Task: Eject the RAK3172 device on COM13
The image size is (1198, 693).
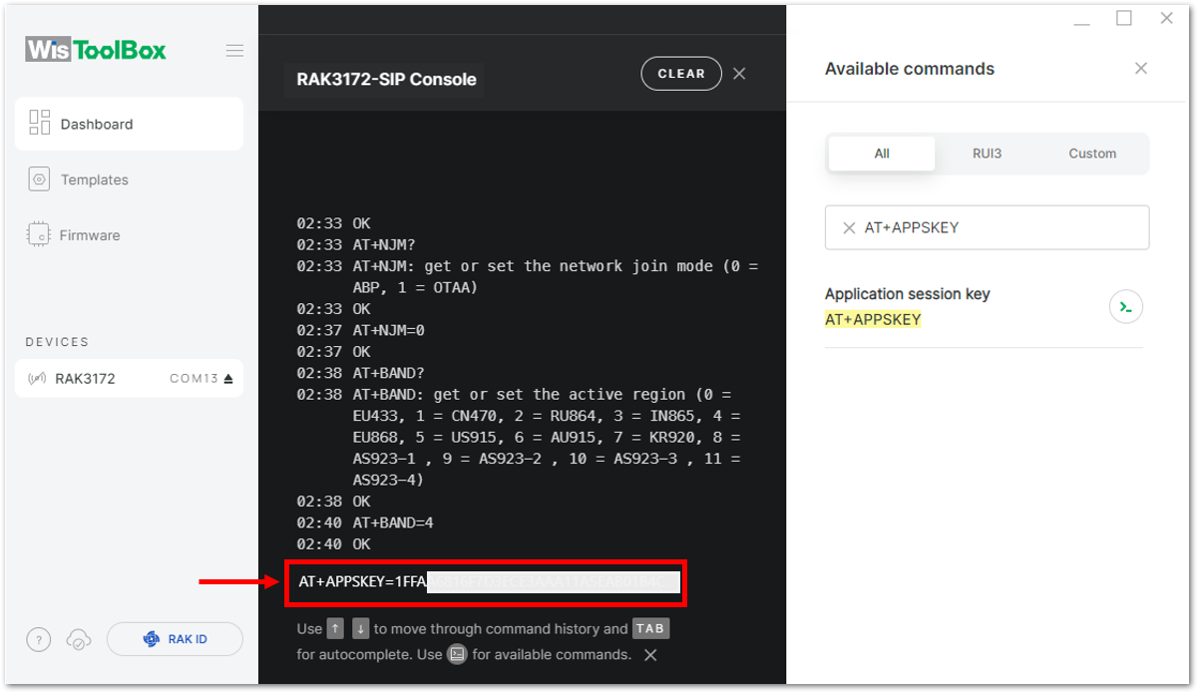Action: pos(228,378)
